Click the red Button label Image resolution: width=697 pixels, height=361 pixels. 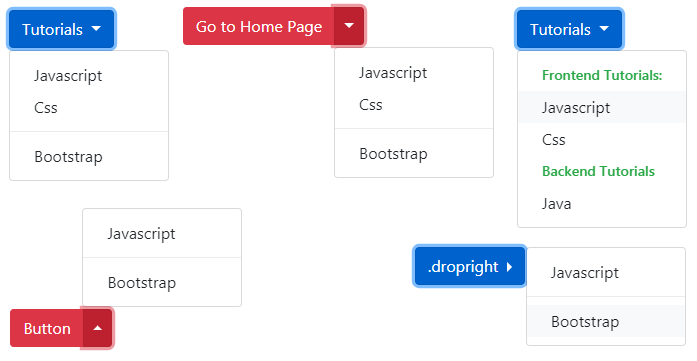tap(47, 328)
